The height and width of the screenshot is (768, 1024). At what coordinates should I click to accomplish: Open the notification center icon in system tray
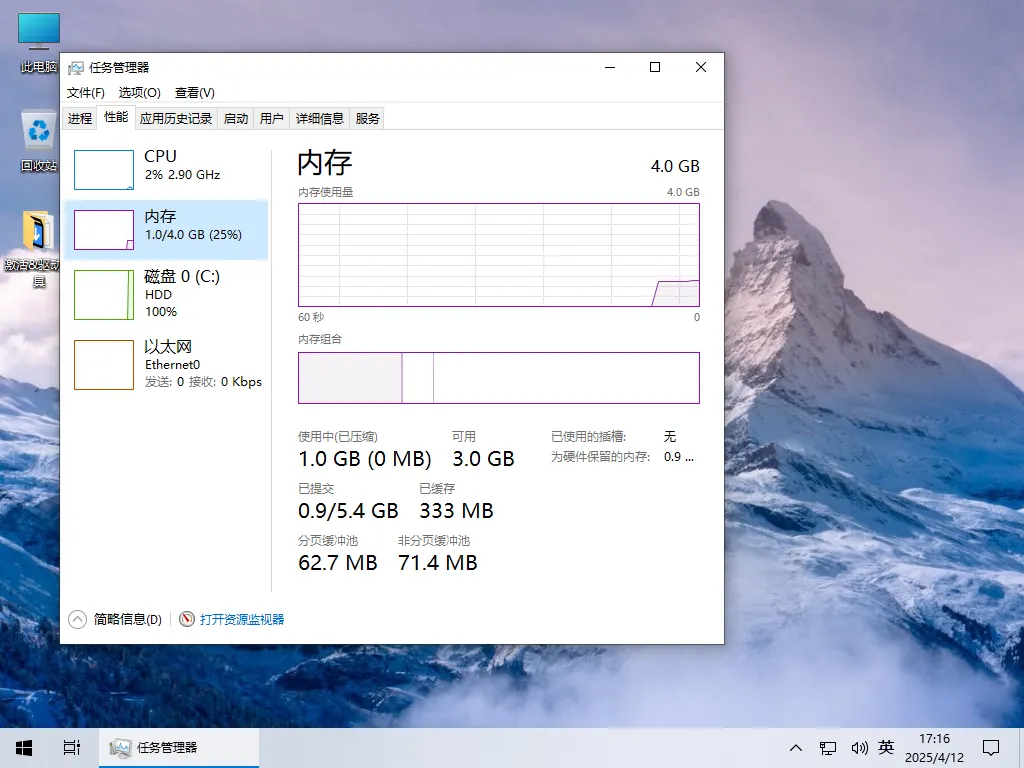[990, 747]
